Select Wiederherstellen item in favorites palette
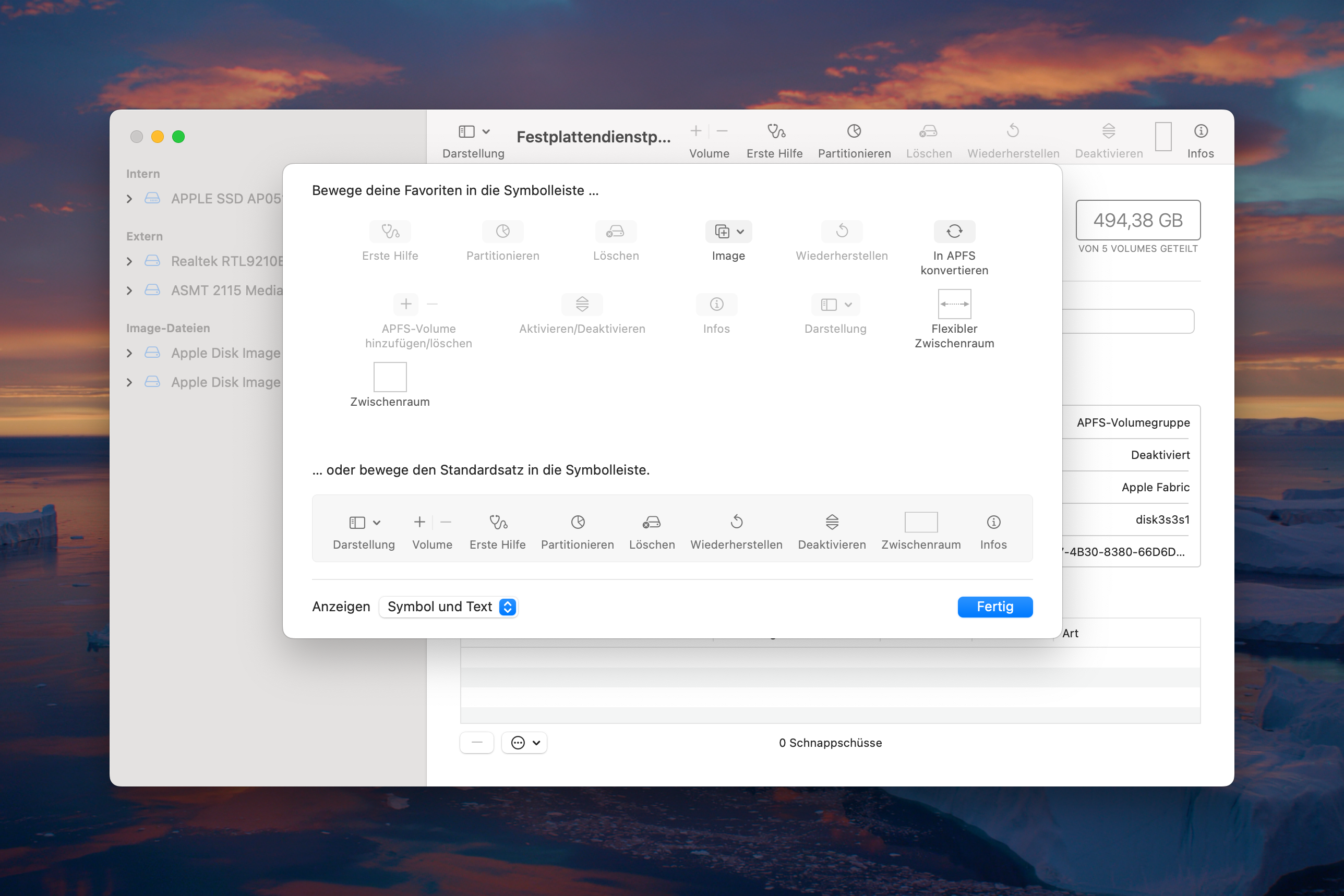Screen dimensions: 1344x896 842,241
